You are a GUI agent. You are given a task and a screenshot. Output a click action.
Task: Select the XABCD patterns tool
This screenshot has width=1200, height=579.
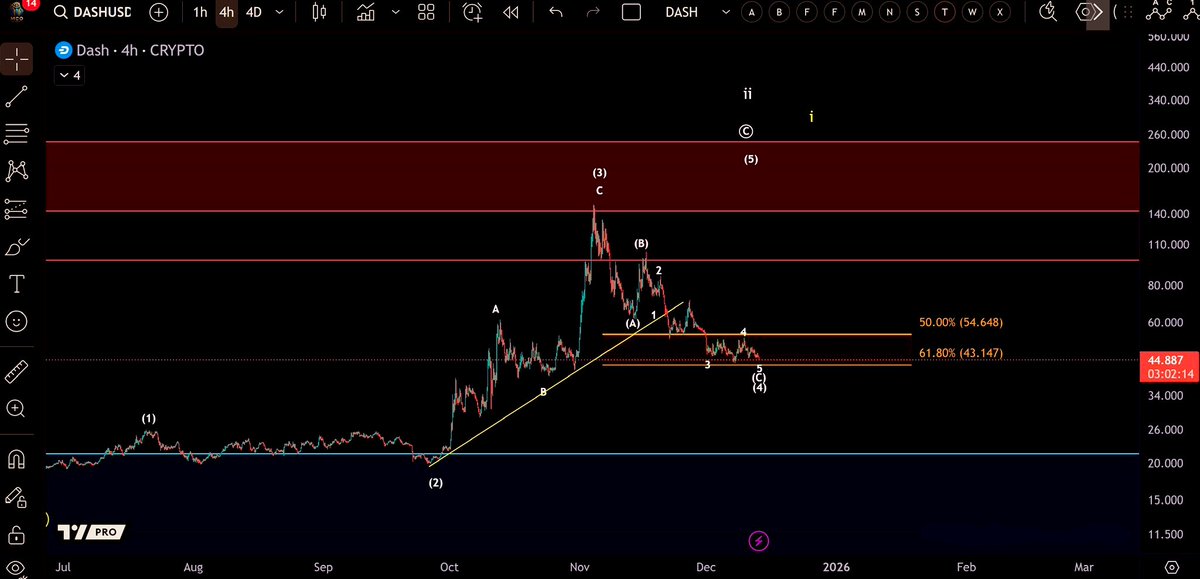pyautogui.click(x=16, y=171)
